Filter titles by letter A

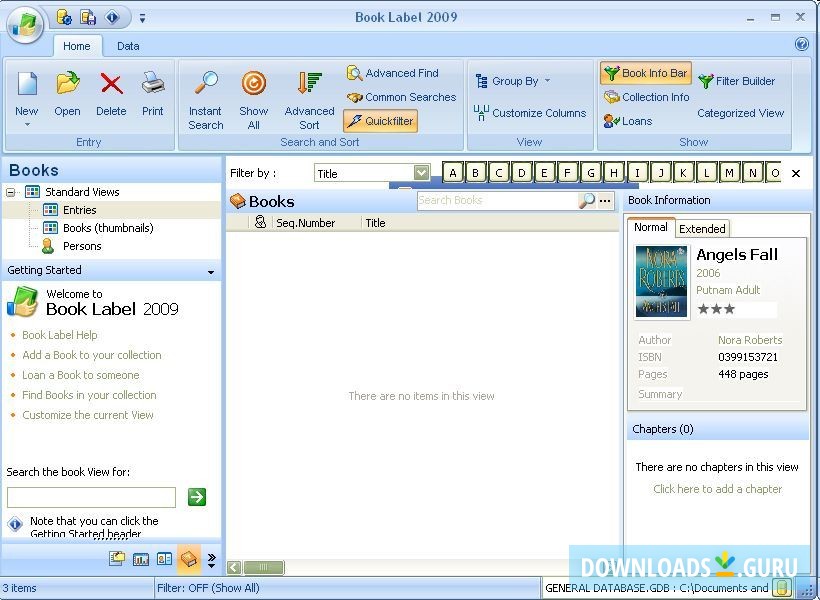coord(453,173)
